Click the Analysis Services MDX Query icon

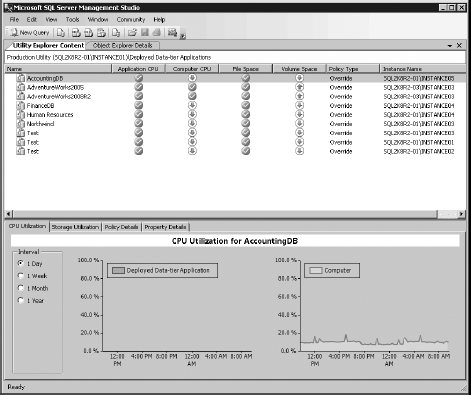[x=76, y=32]
